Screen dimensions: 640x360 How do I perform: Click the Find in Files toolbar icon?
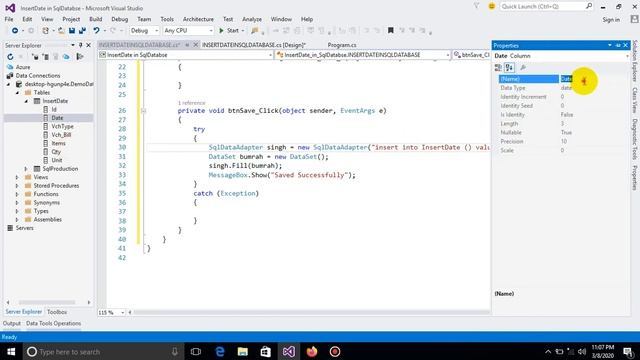click(255, 31)
